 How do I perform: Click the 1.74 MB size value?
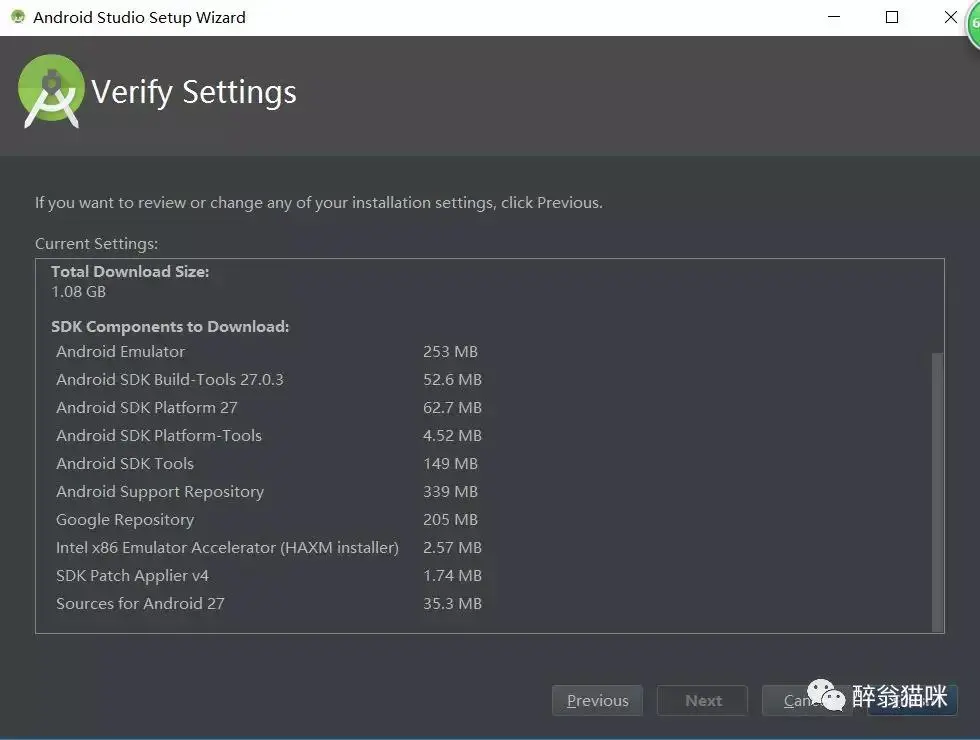pyautogui.click(x=452, y=576)
